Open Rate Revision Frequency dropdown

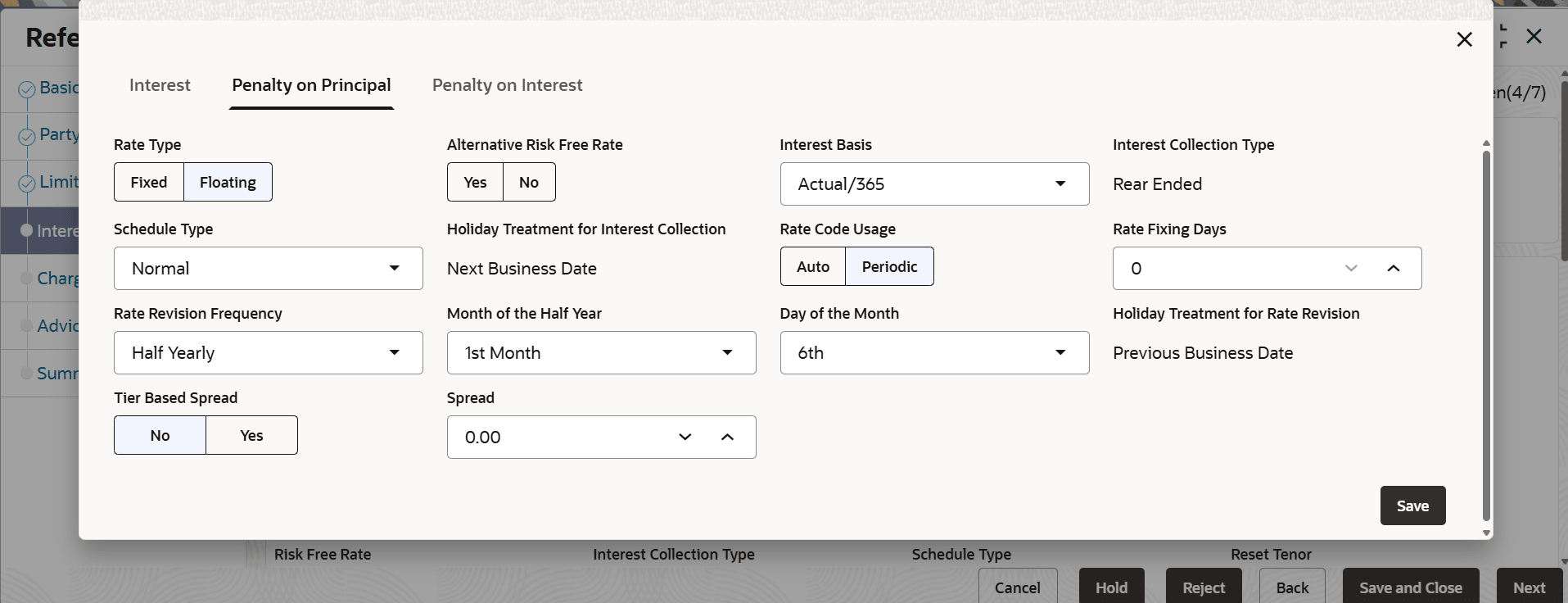tap(268, 352)
